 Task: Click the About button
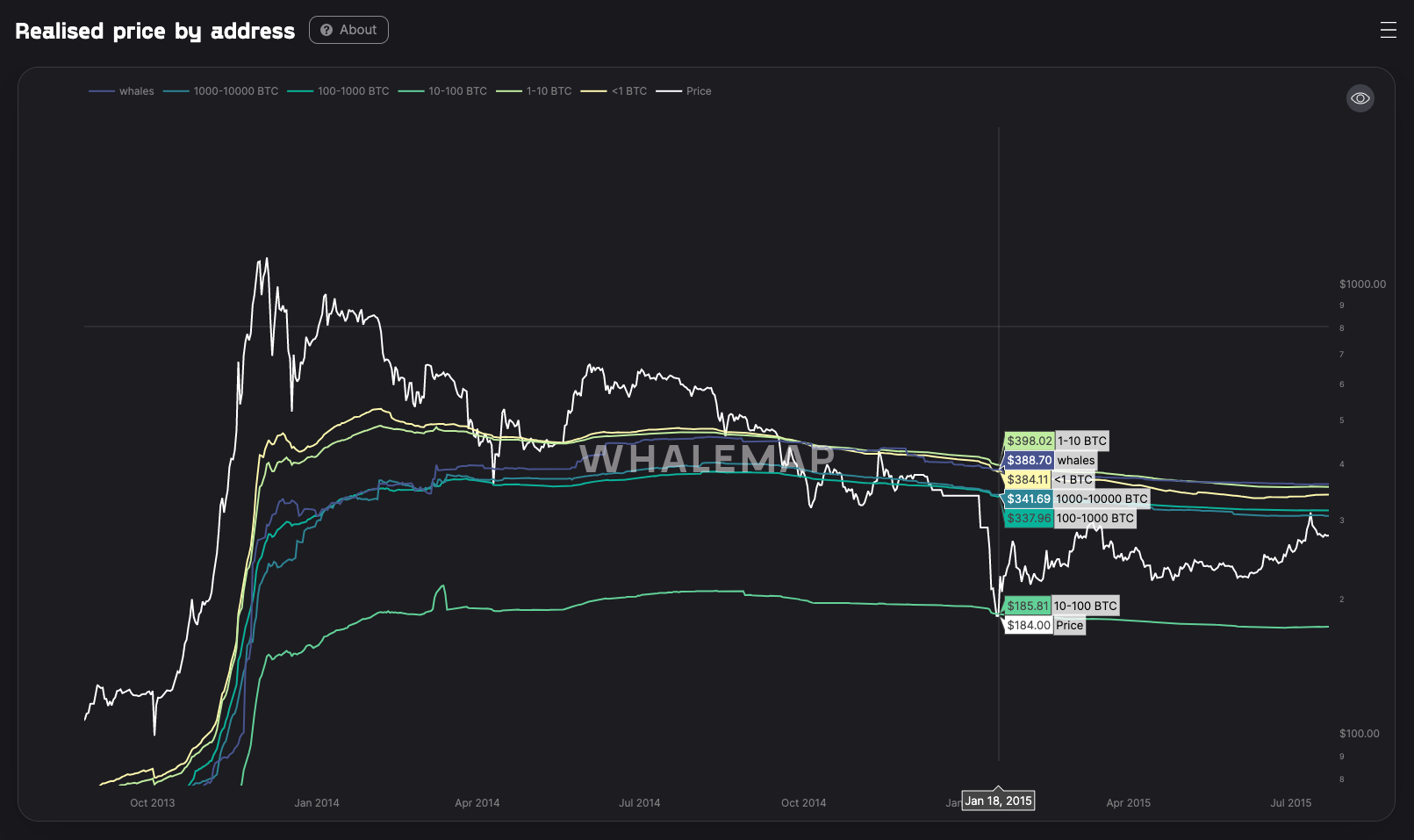(x=348, y=30)
